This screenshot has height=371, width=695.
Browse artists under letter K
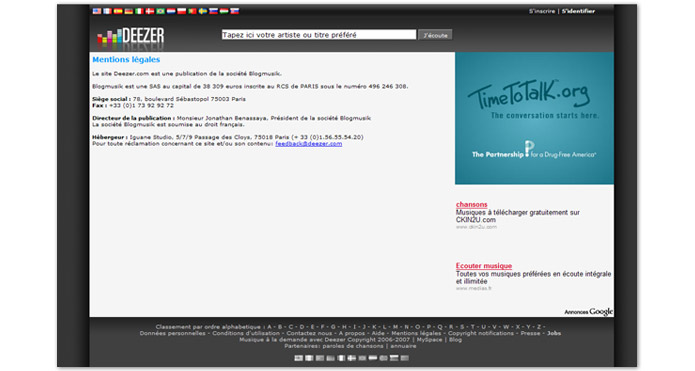tap(374, 327)
